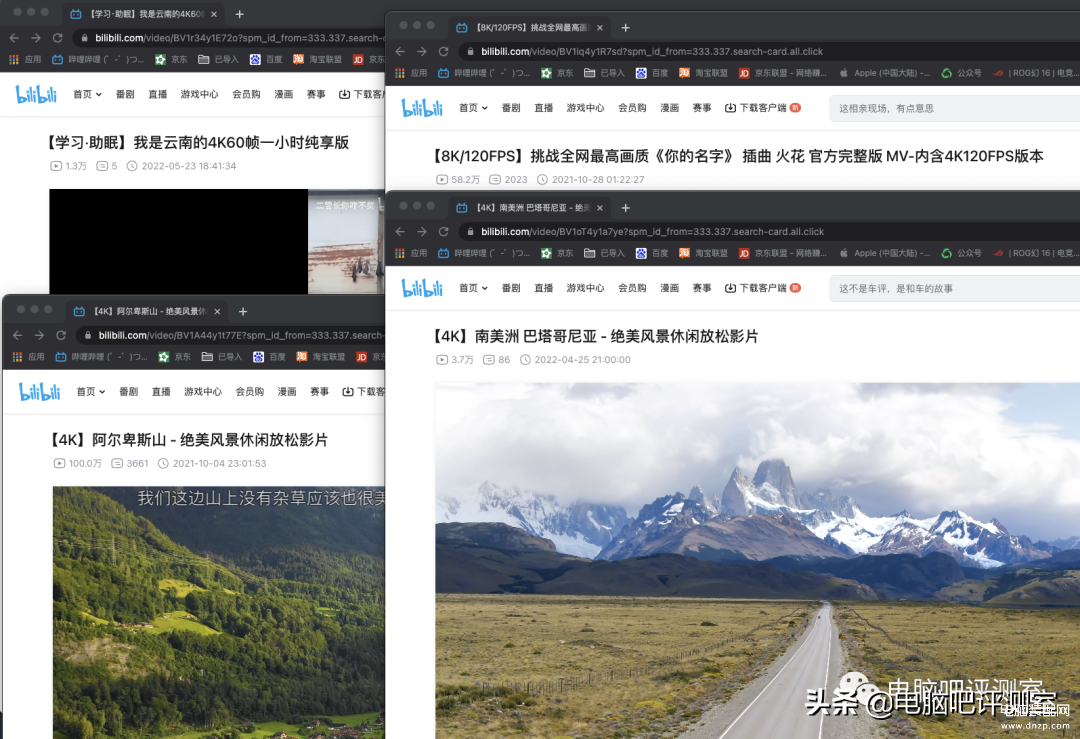The width and height of the screenshot is (1080, 739).
Task: Click the date 2022-05-23 18:41:34
Action: tap(181, 166)
